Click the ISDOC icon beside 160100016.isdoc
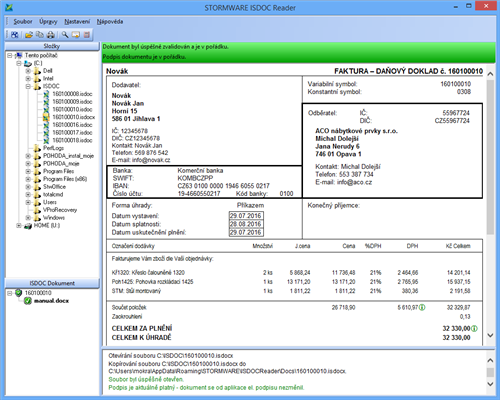500x400 pixels. (x=46, y=125)
